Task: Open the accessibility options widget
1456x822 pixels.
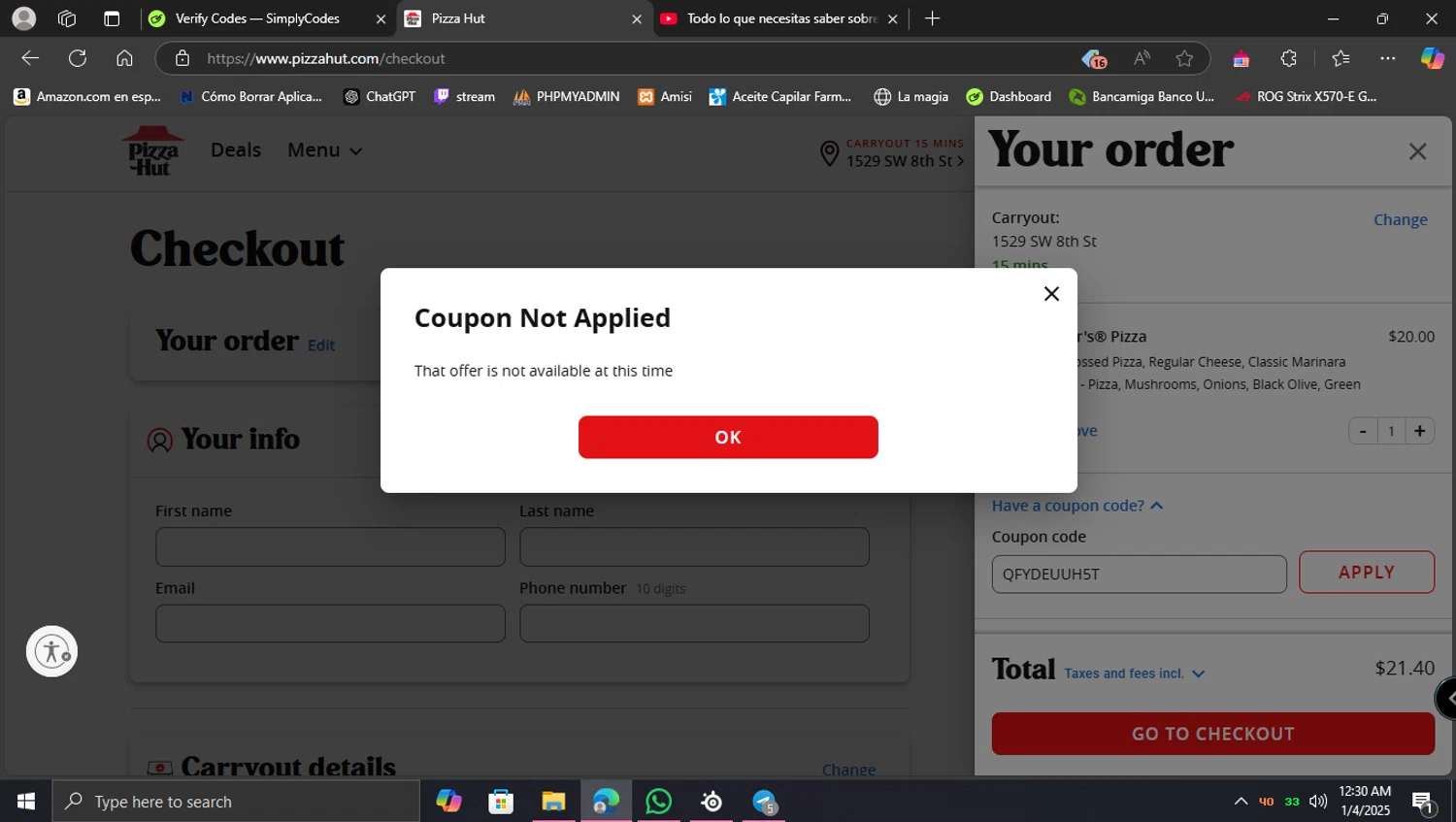Action: [x=51, y=651]
